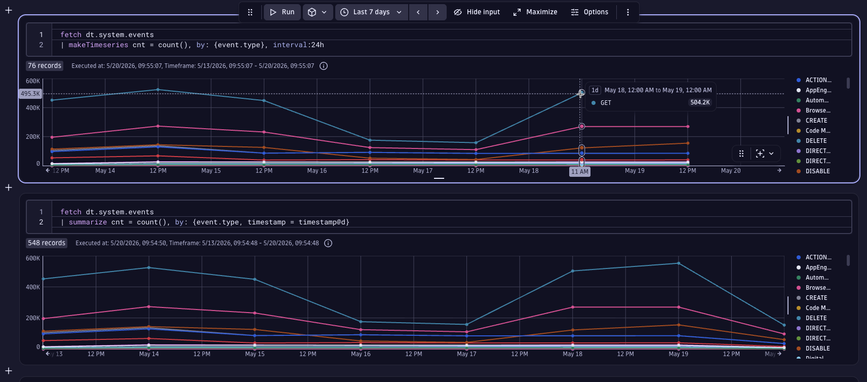Open the Last 7 days timeframe picker

pos(371,12)
